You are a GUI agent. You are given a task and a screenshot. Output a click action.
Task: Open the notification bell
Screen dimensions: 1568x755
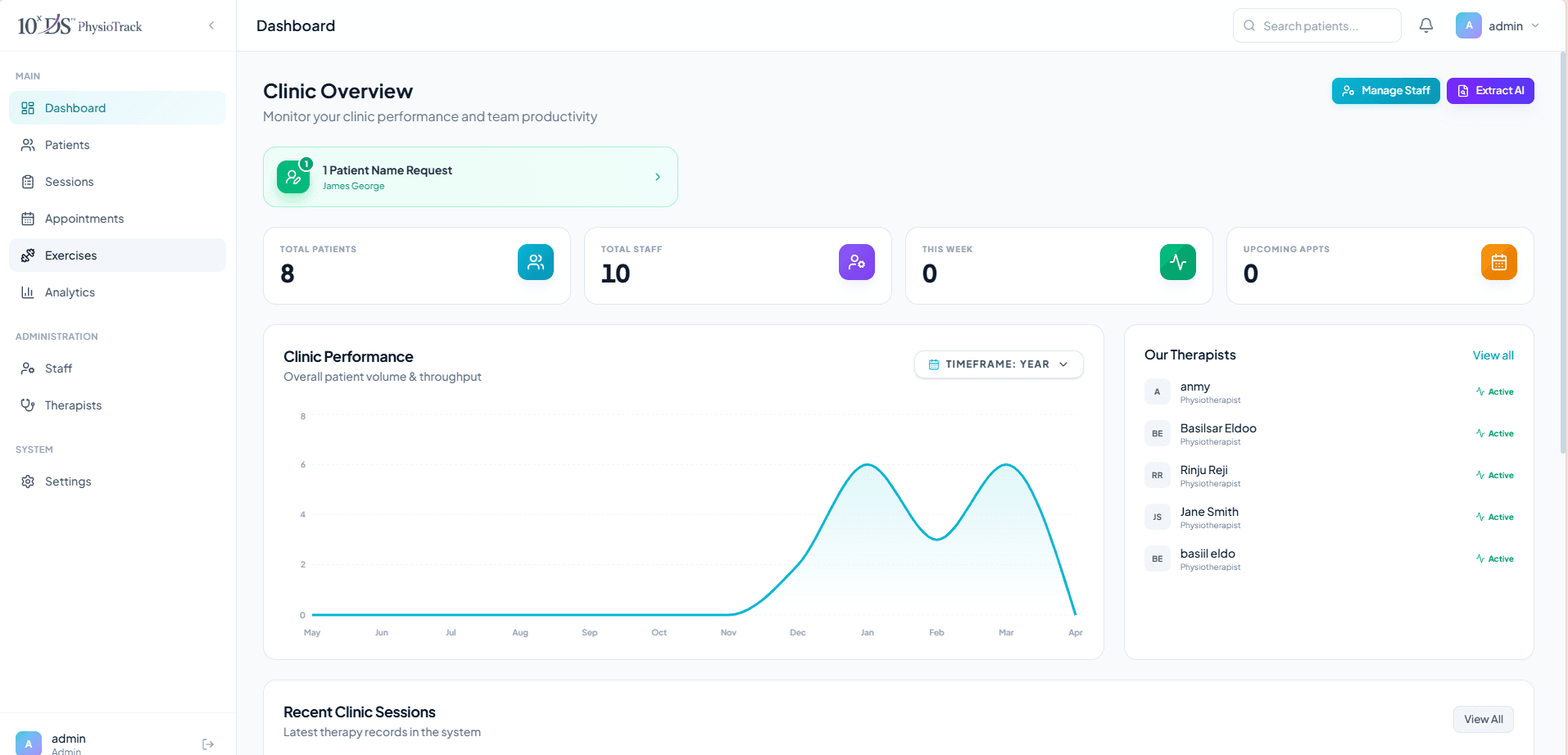1426,25
